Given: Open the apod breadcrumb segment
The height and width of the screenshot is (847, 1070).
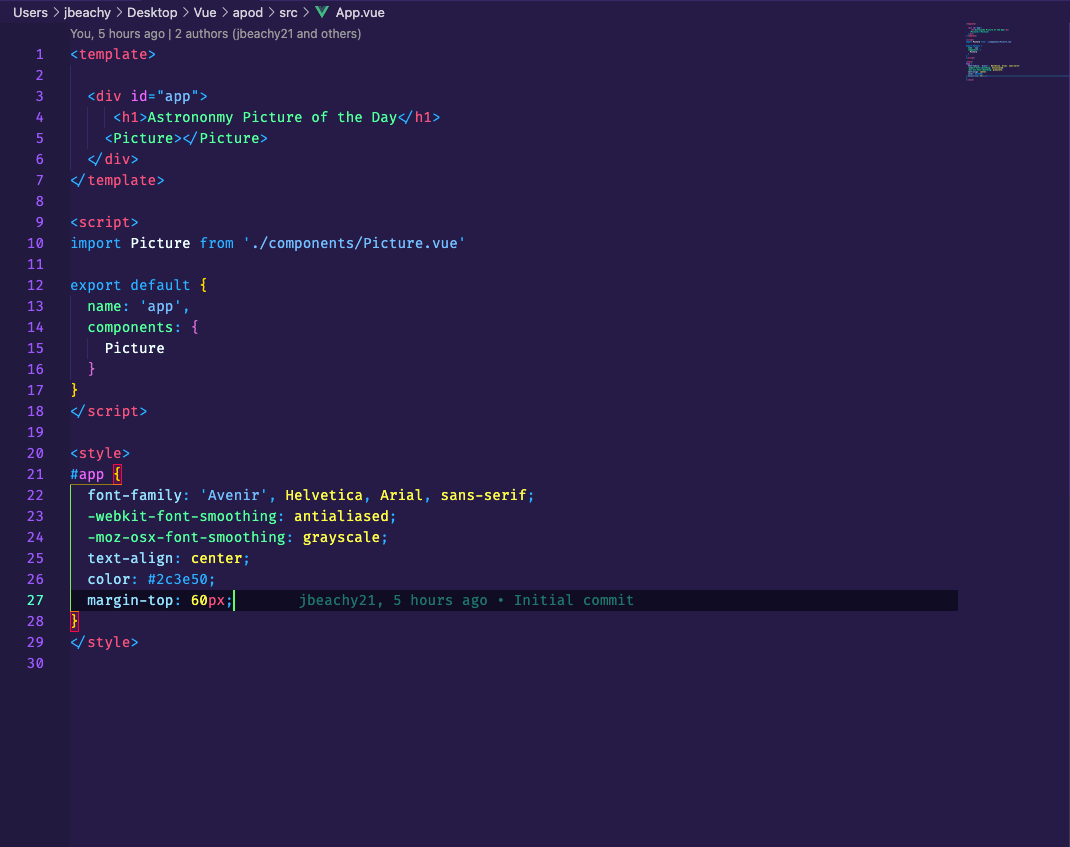Looking at the screenshot, I should click(248, 12).
